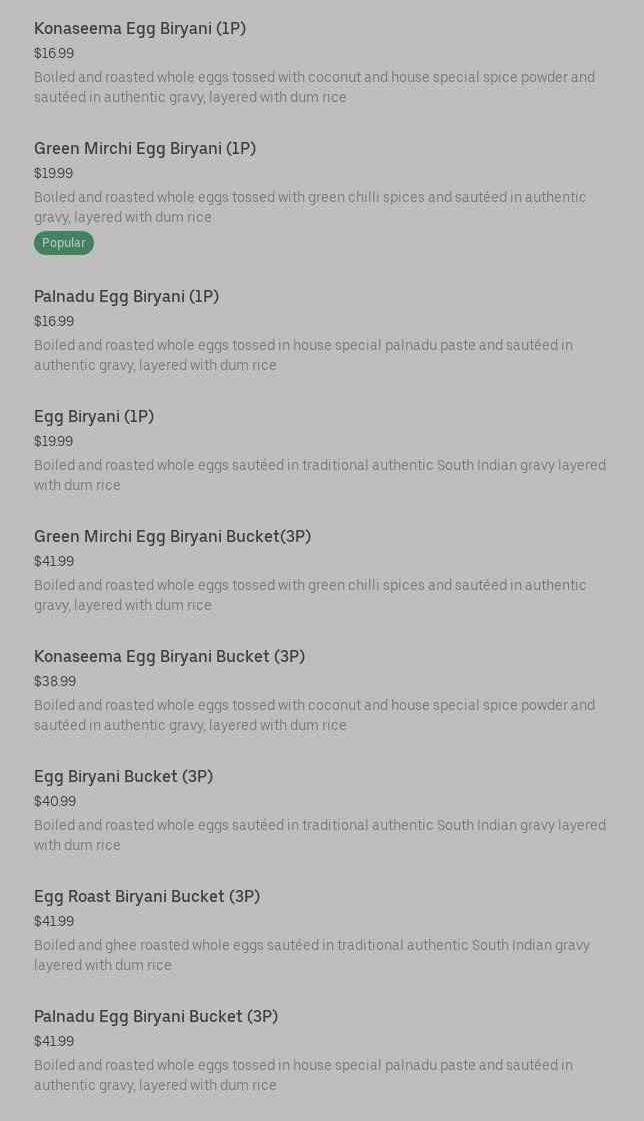Click the Egg Biryani (1P) description text
Image resolution: width=644 pixels, height=1121 pixels.
pos(319,475)
